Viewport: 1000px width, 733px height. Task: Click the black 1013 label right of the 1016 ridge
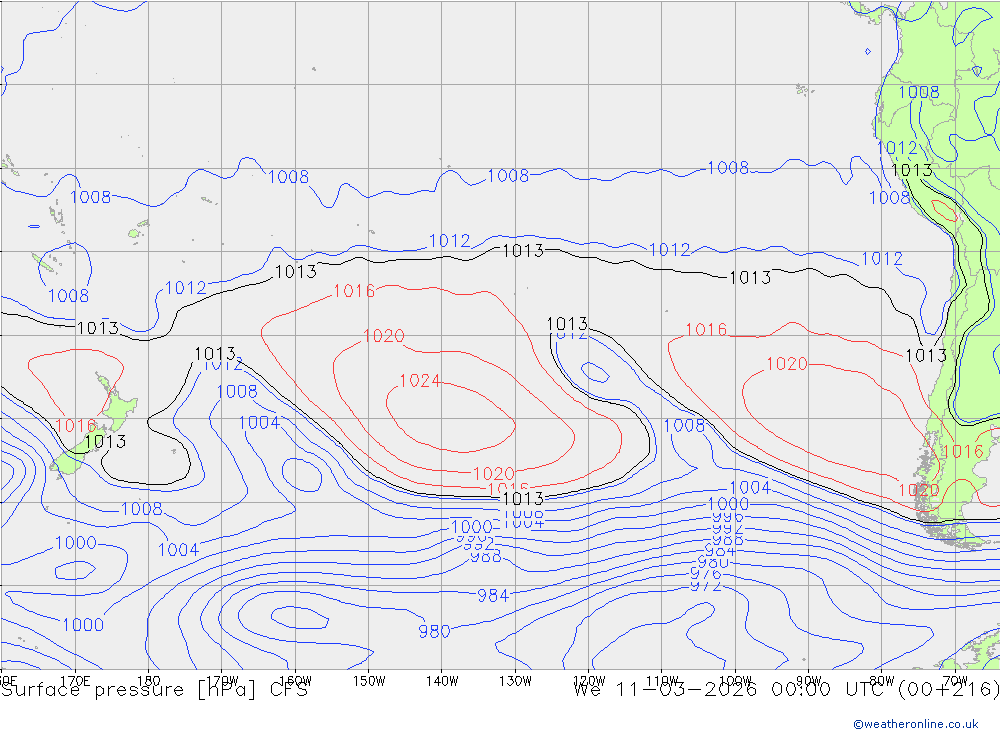coord(926,355)
